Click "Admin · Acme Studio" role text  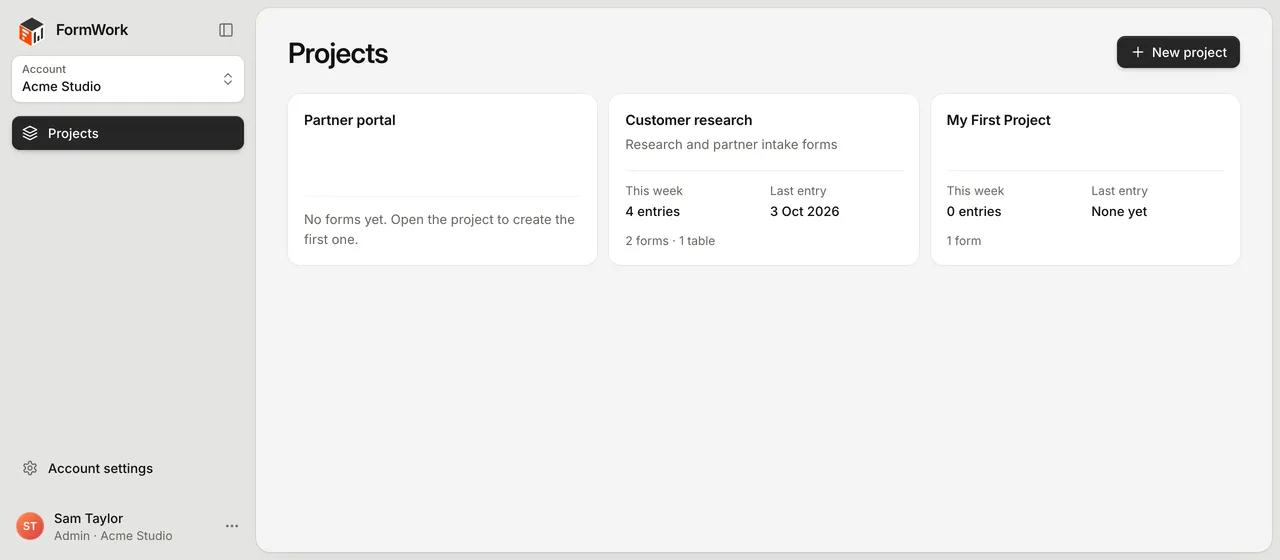click(113, 536)
